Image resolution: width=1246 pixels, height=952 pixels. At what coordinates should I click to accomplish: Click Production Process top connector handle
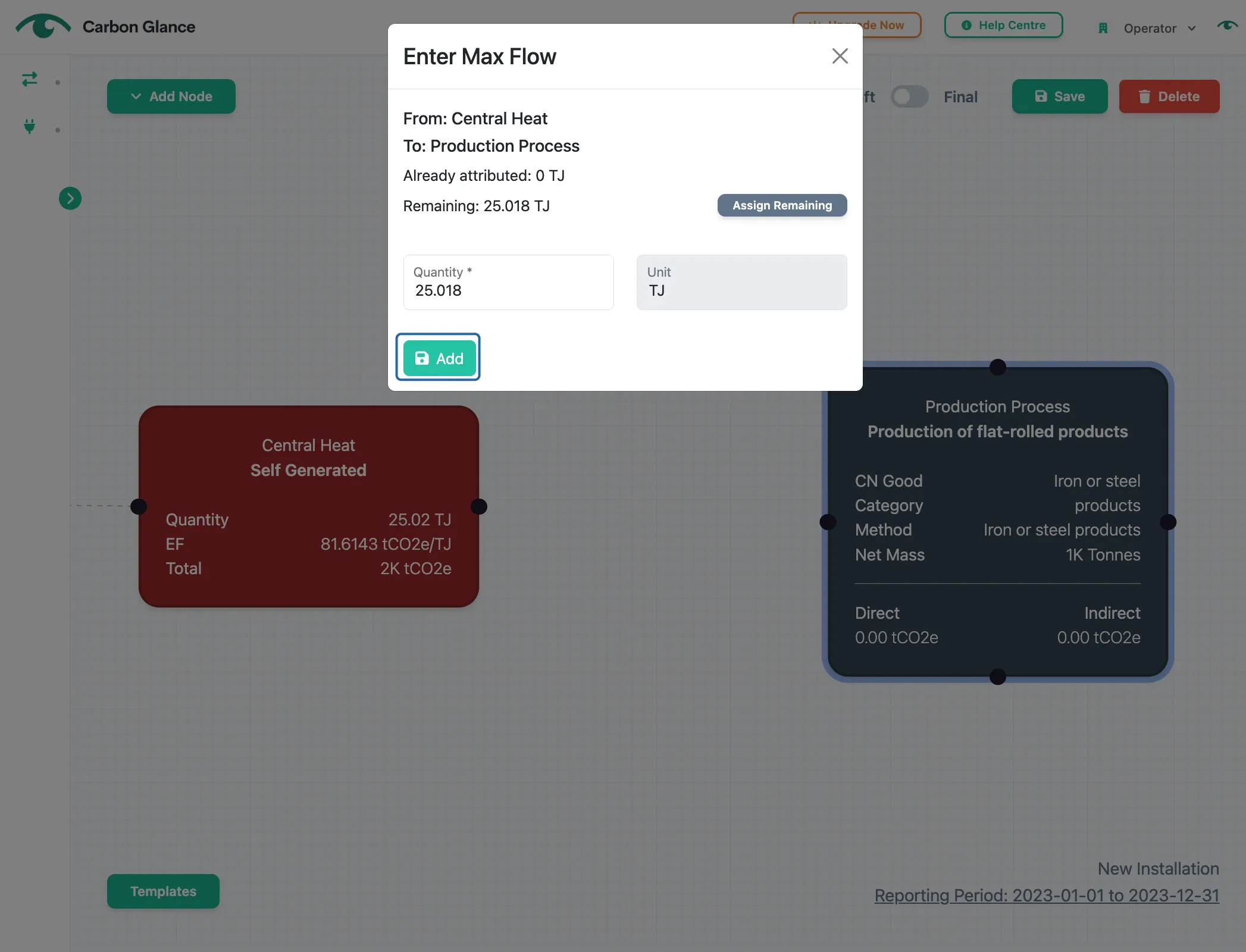[997, 367]
